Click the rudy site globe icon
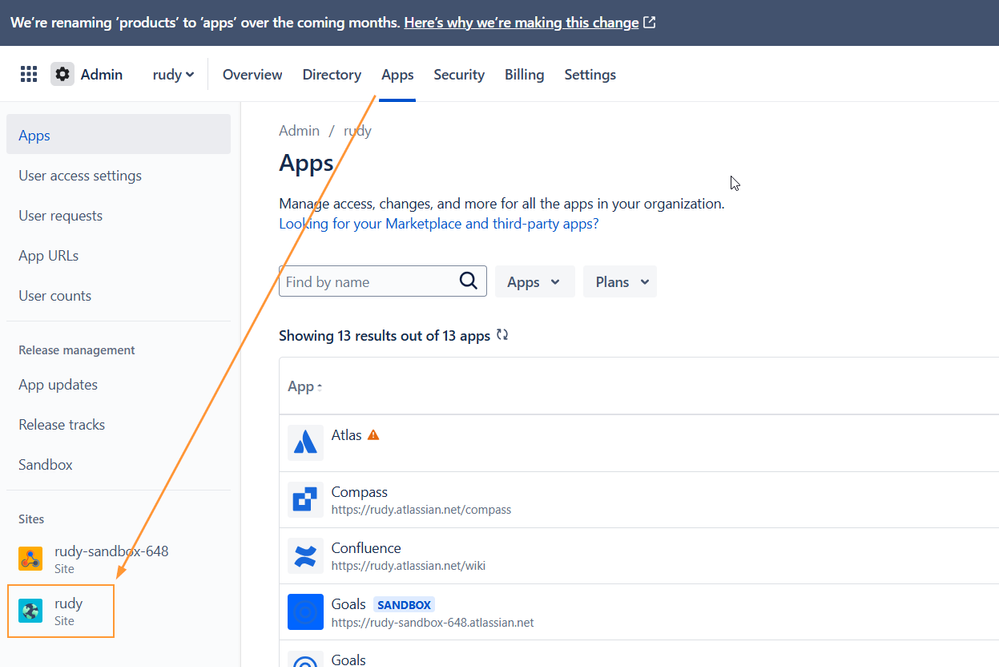 pos(31,611)
